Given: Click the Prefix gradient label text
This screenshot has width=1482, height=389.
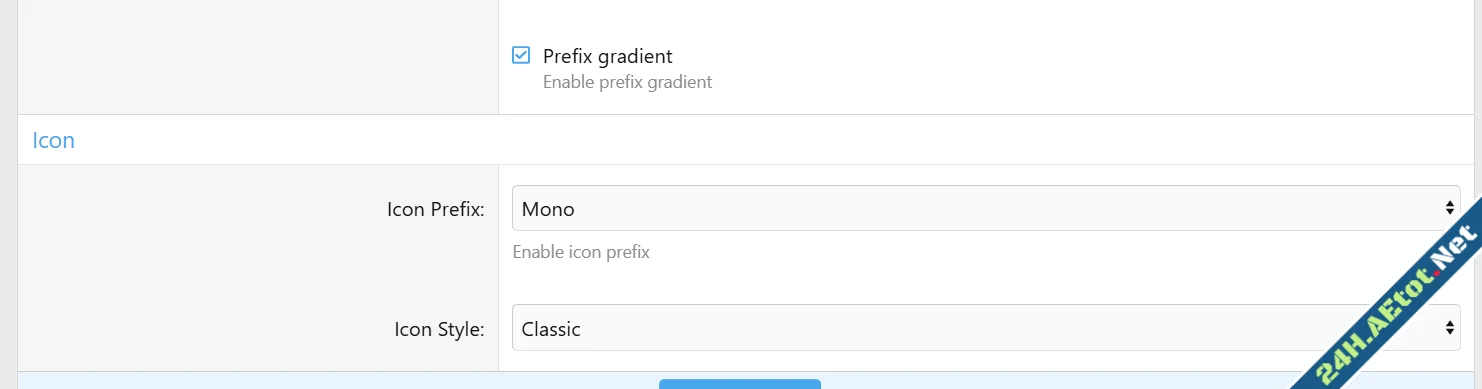Looking at the screenshot, I should click(x=607, y=56).
